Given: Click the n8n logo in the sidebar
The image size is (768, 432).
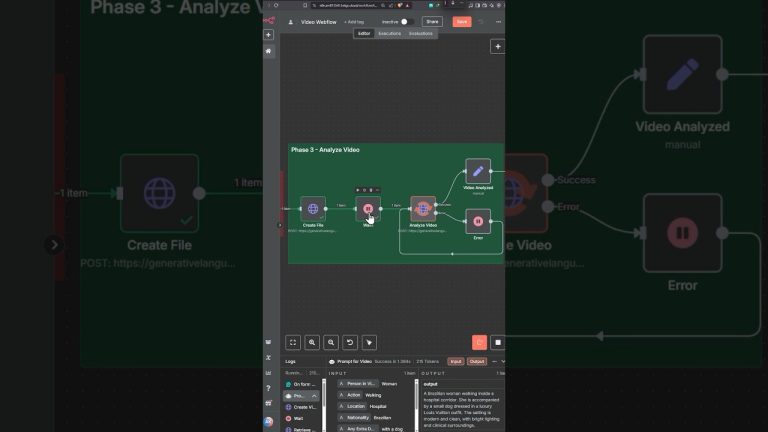Looking at the screenshot, I should click(269, 21).
